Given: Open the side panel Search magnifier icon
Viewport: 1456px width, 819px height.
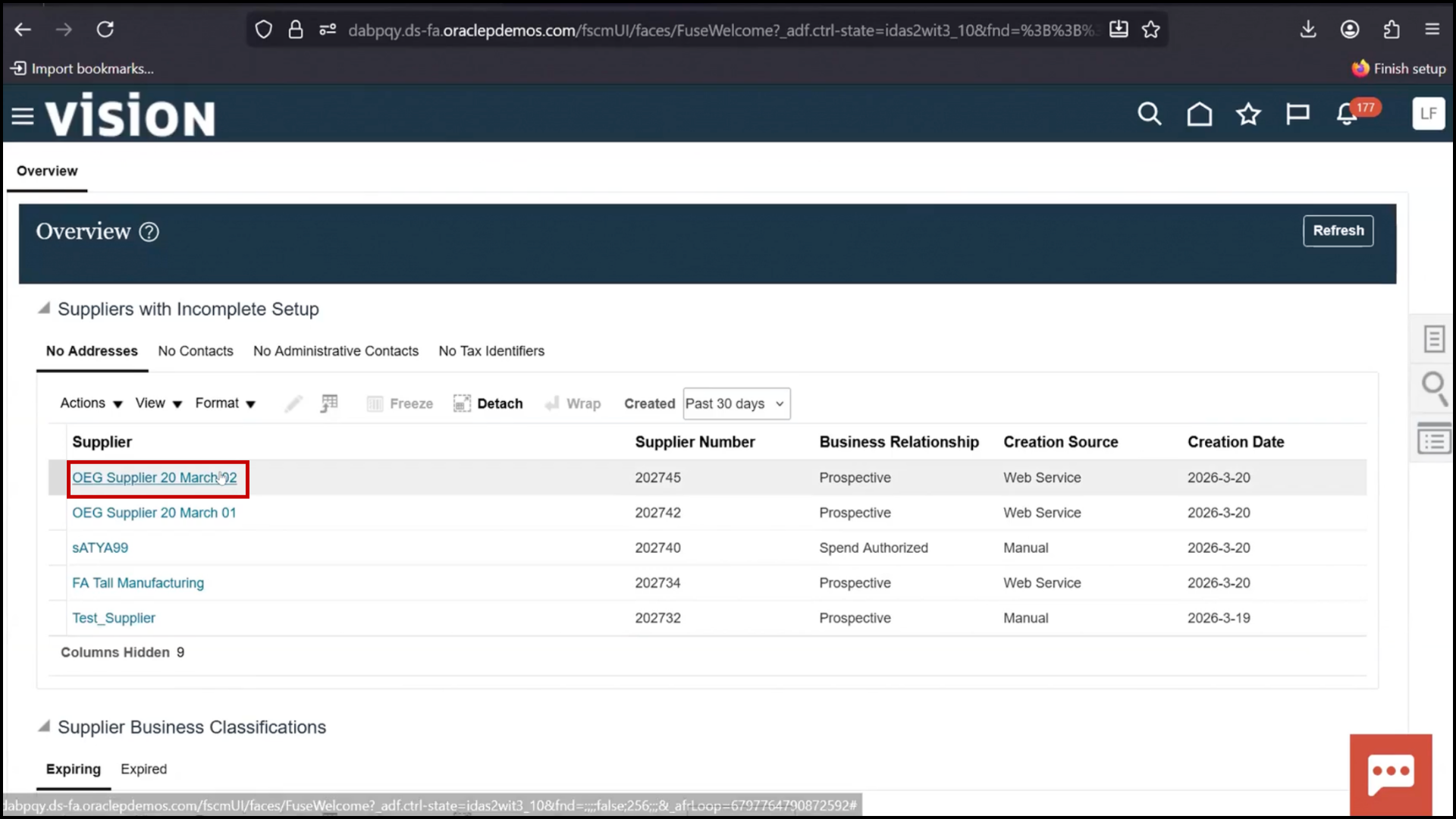Looking at the screenshot, I should point(1433,389).
